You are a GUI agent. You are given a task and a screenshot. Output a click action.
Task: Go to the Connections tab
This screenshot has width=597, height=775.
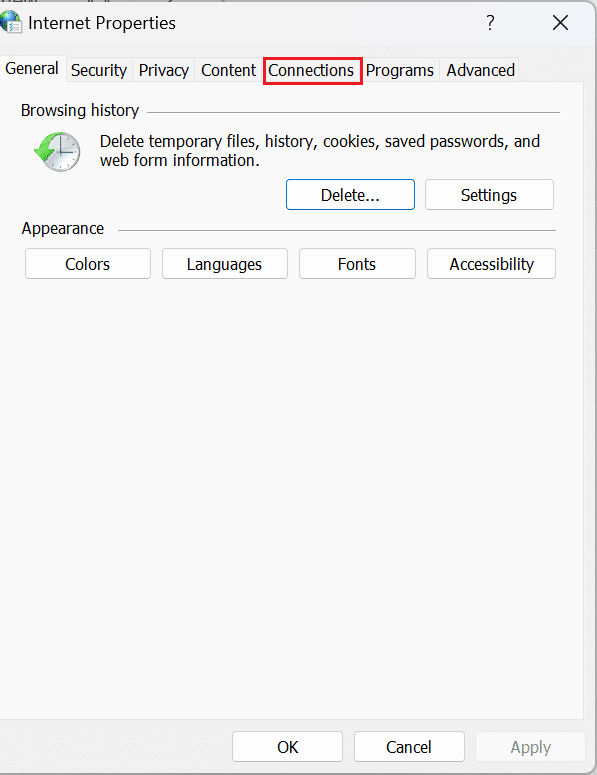coord(311,70)
